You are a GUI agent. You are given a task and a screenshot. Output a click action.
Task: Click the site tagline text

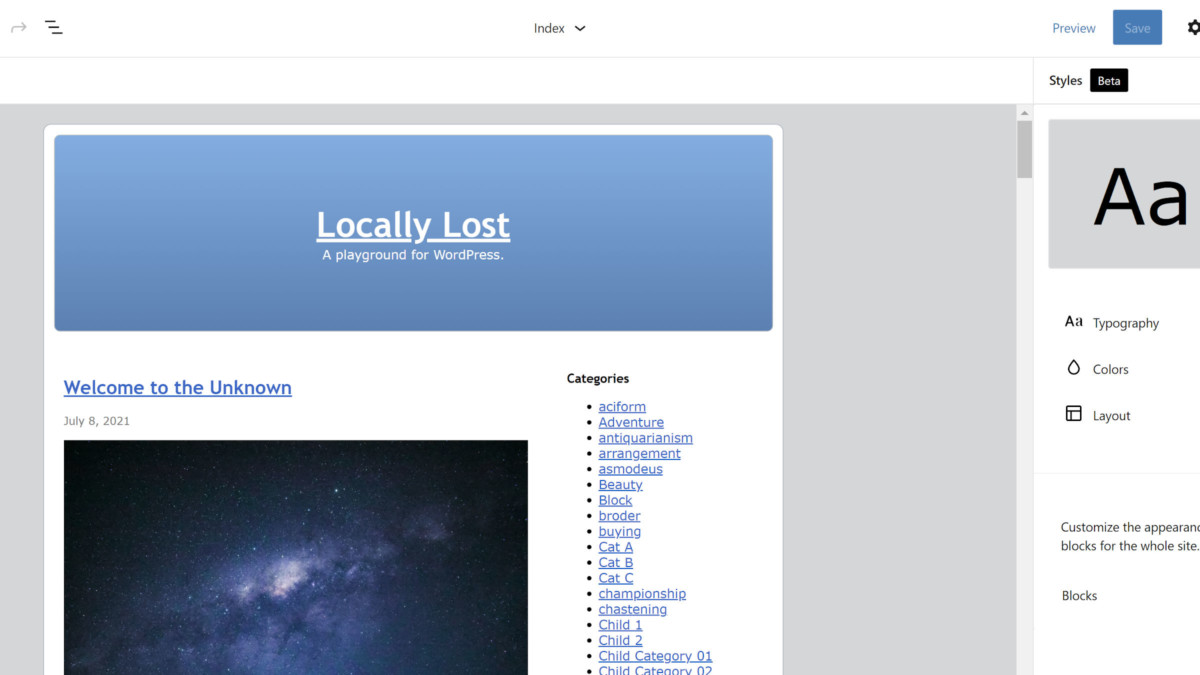click(x=413, y=255)
